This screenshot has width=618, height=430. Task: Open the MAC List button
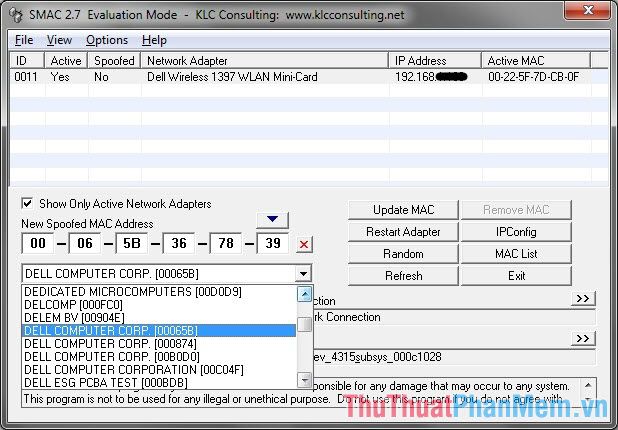coord(516,254)
